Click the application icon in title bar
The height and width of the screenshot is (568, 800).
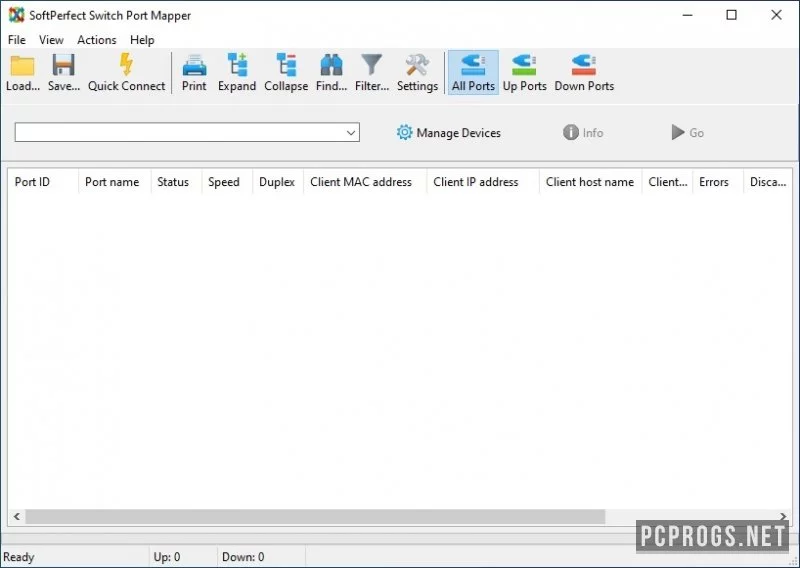pos(16,15)
